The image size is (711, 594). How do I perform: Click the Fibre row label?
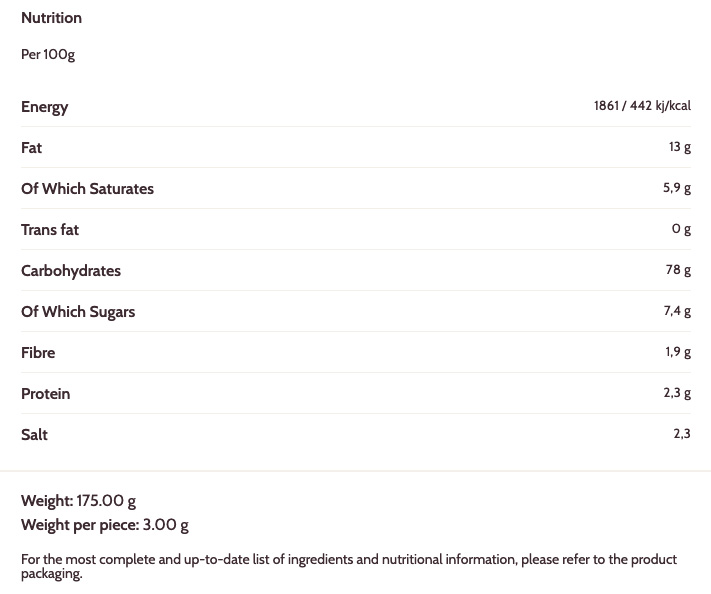pyautogui.click(x=38, y=353)
